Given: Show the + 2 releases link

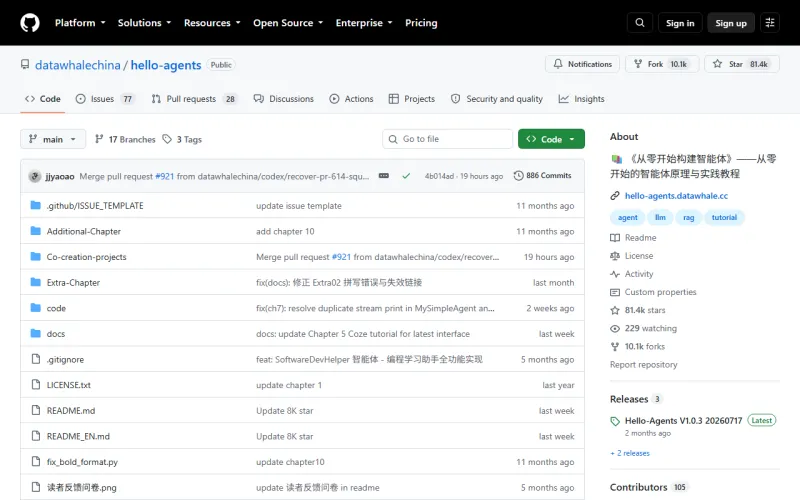Looking at the screenshot, I should click(630, 453).
